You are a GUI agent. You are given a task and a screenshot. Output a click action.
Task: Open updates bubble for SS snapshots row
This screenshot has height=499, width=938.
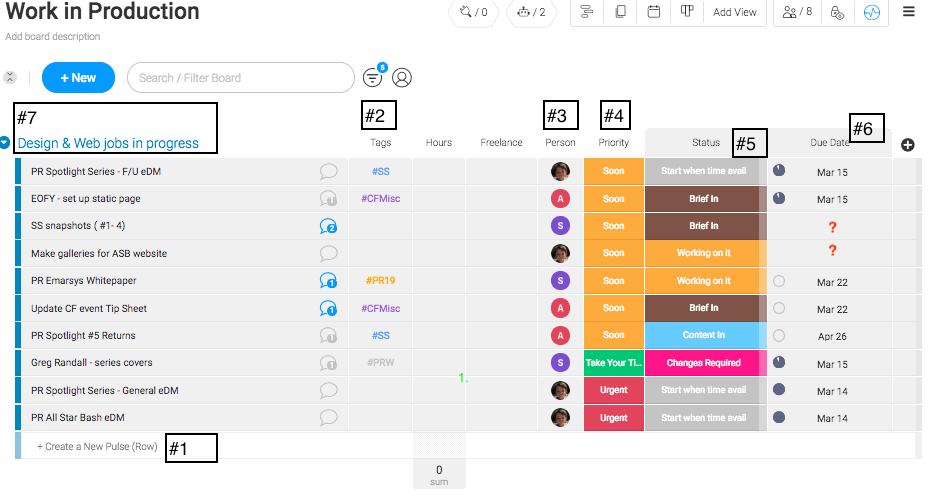[328, 226]
